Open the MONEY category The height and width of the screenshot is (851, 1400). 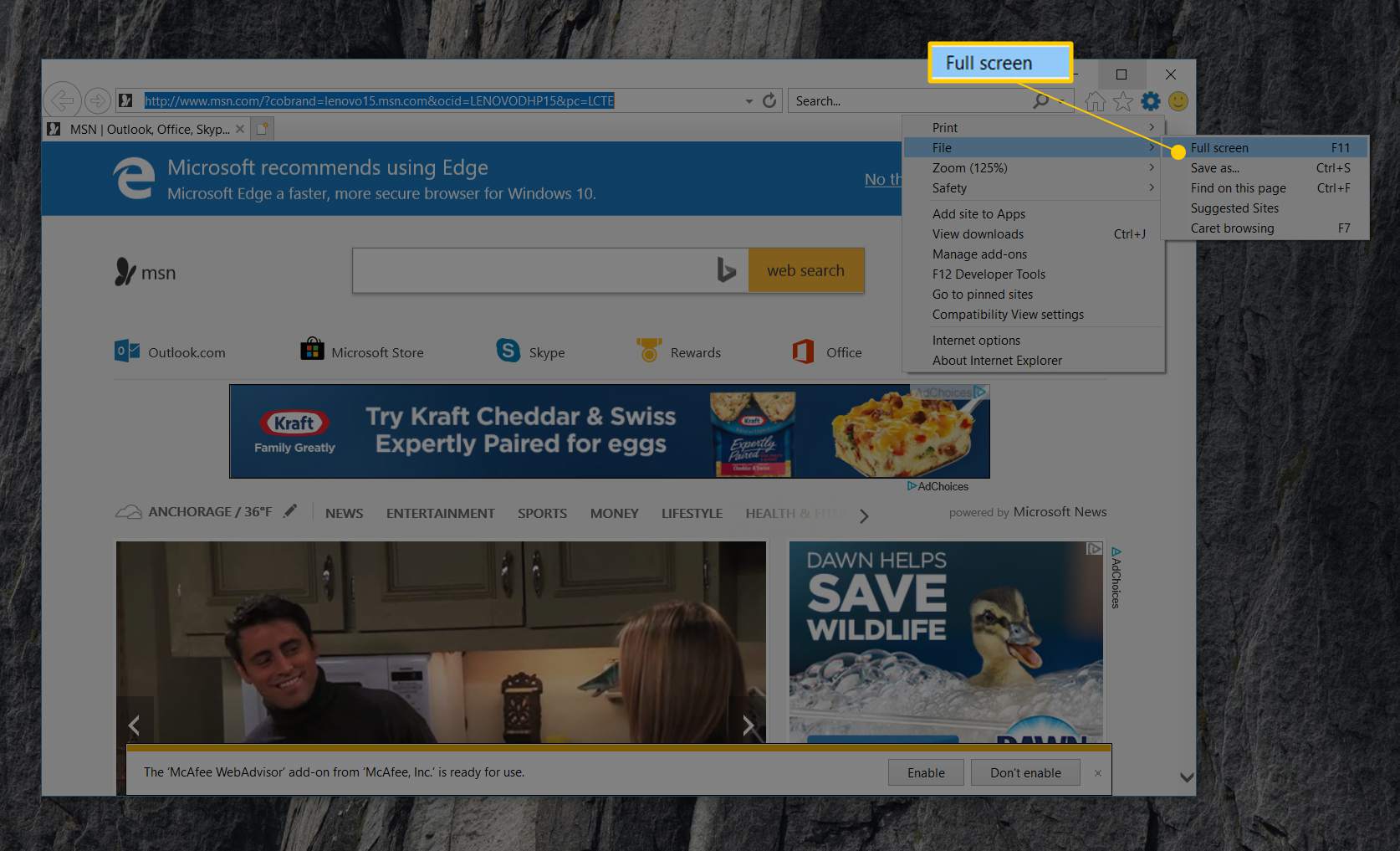[x=615, y=513]
